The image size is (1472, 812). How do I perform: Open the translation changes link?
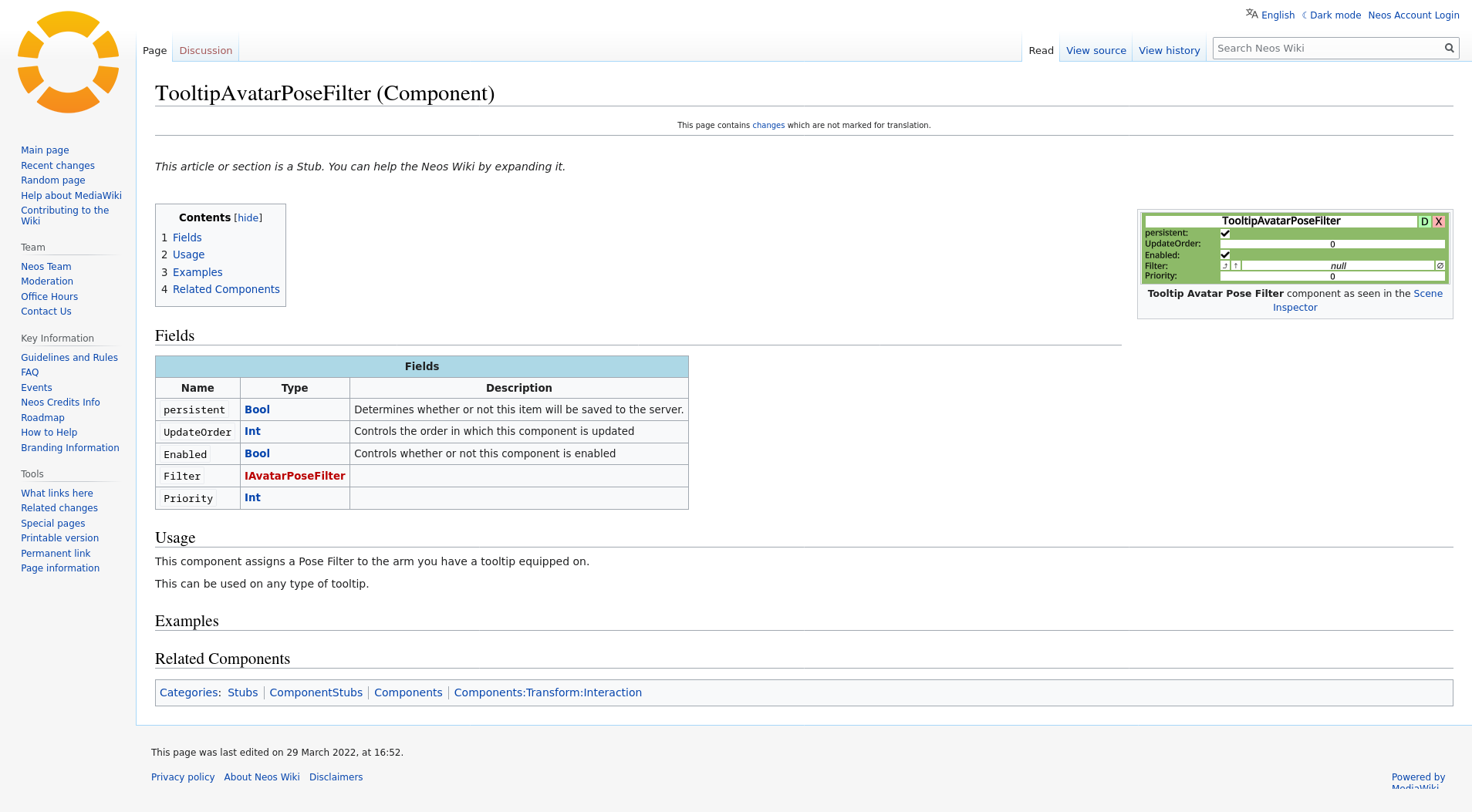pyautogui.click(x=768, y=126)
